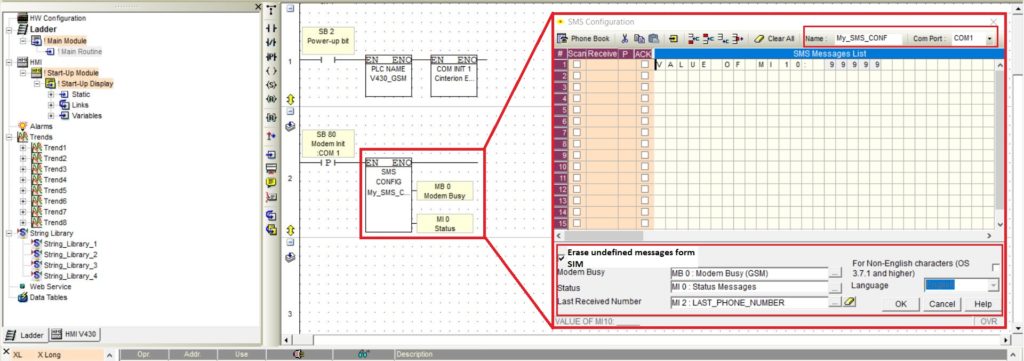The height and width of the screenshot is (361, 1024).
Task: Expand the Trend1 tree node
Action: [23, 148]
